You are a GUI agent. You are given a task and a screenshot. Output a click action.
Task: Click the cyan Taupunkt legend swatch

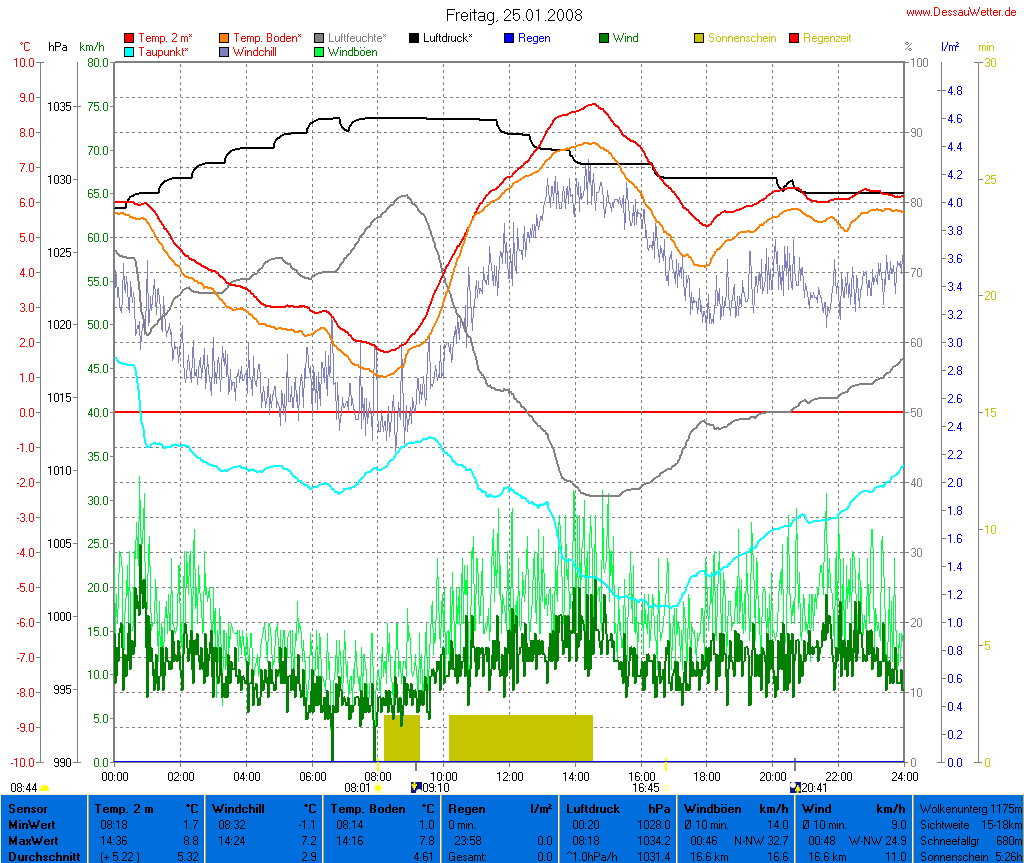129,51
